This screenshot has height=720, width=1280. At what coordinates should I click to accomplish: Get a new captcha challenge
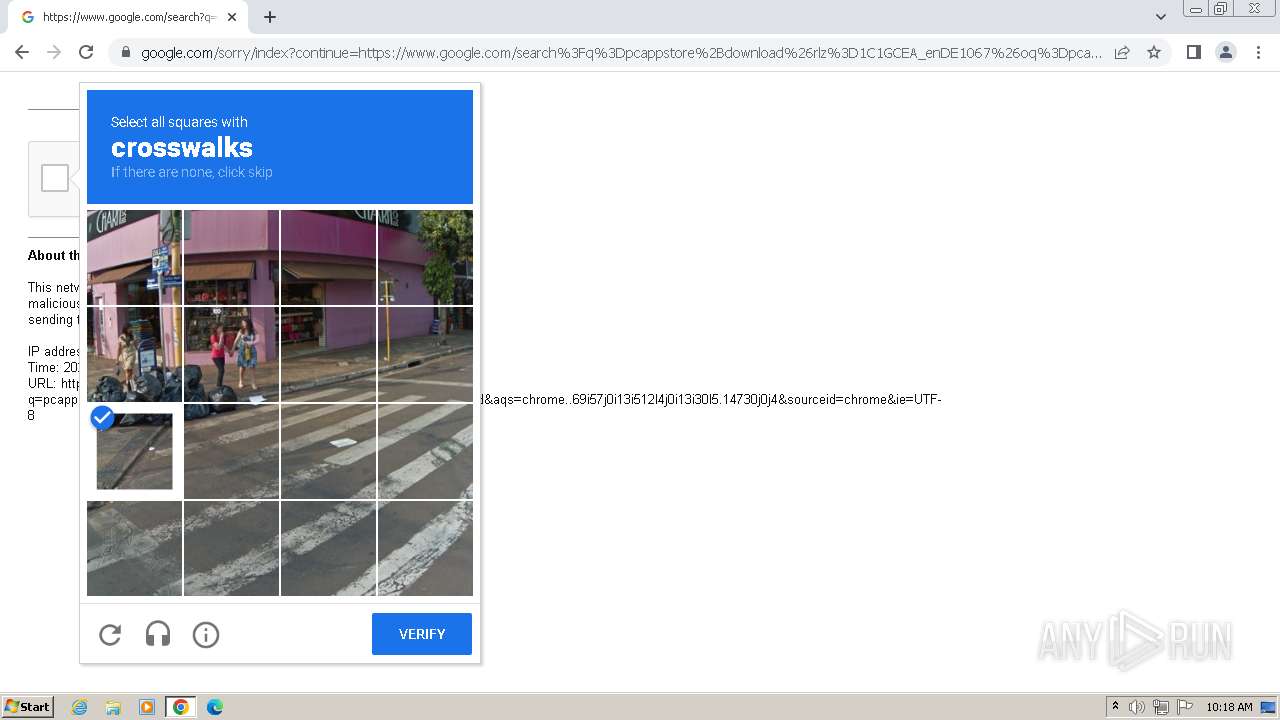pyautogui.click(x=110, y=634)
